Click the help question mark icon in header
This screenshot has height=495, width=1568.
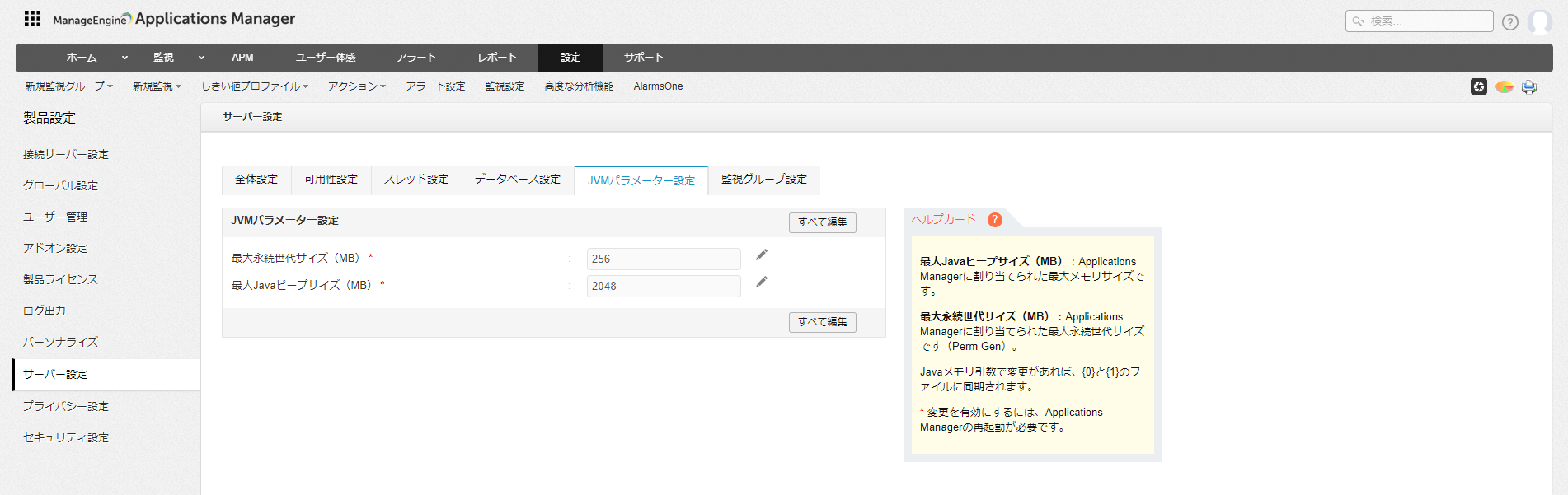1509,22
